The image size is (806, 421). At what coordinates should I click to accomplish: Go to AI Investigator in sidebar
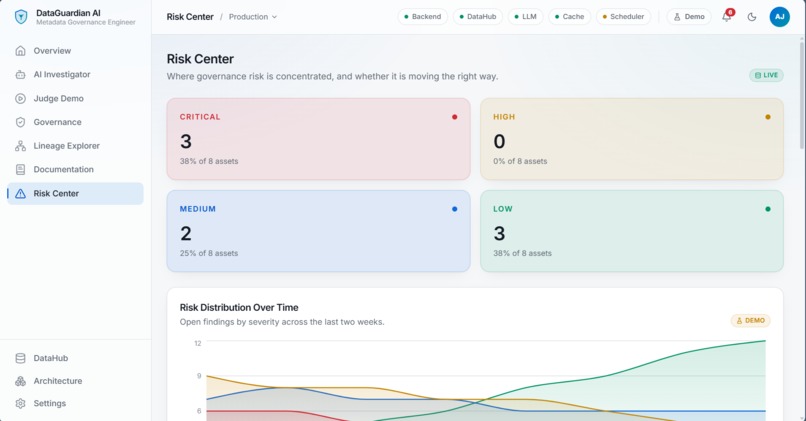click(x=75, y=75)
